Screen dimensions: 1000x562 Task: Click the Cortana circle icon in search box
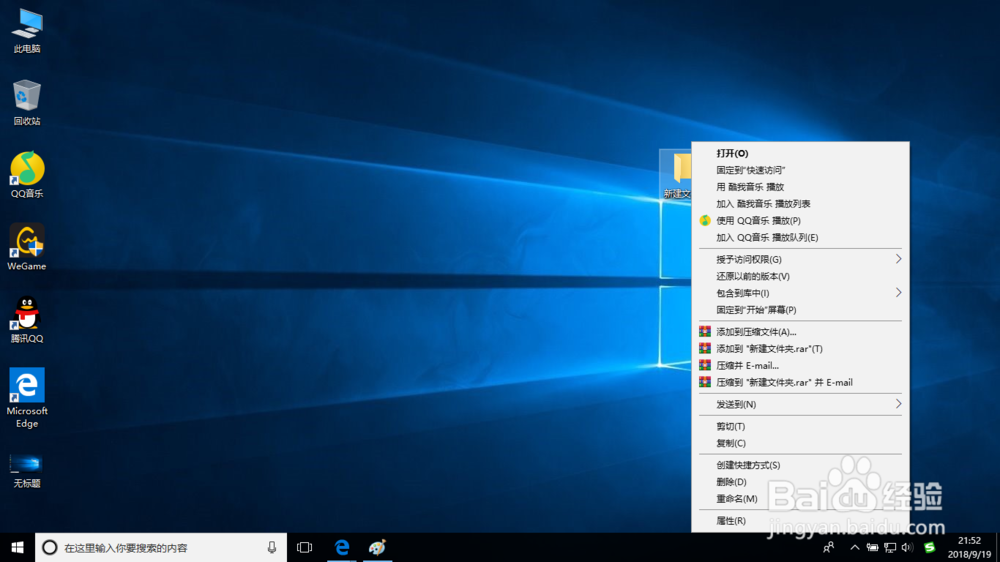coord(50,547)
